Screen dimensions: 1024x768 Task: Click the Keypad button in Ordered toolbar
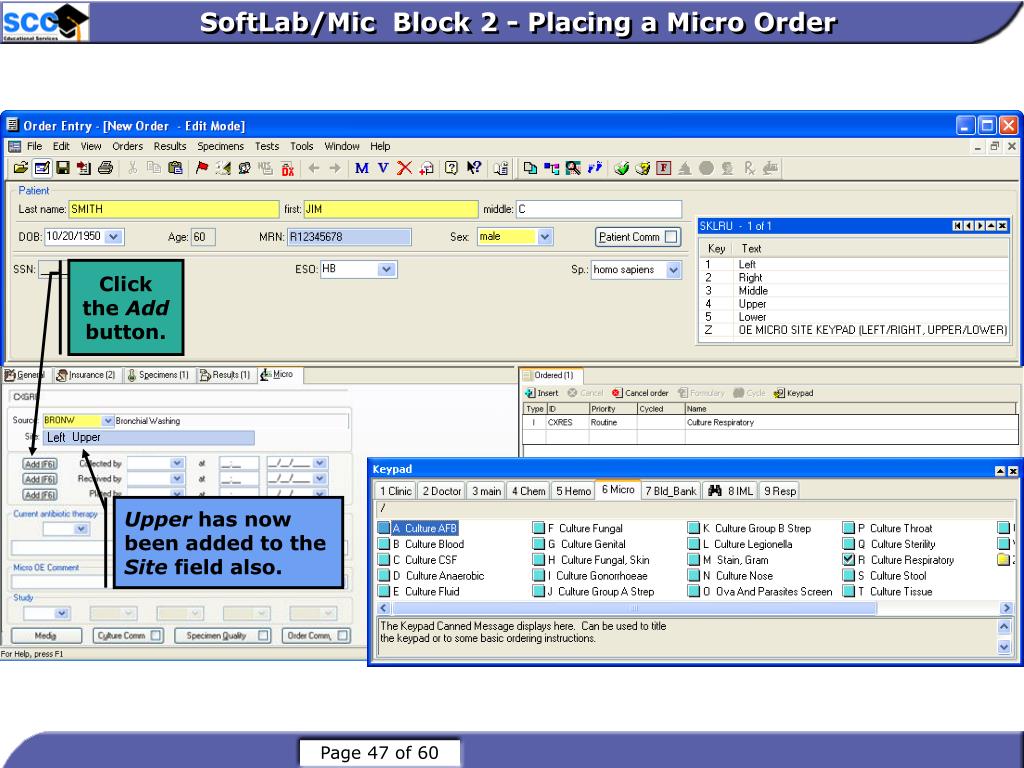pyautogui.click(x=793, y=393)
